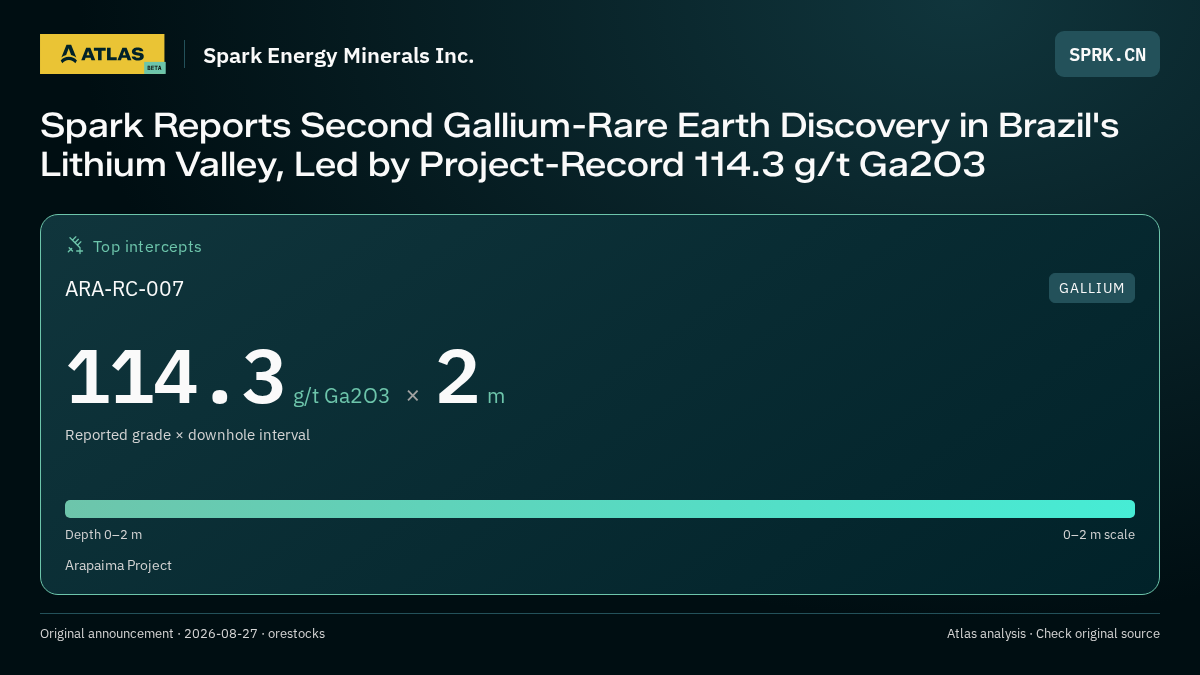
Task: Click 'Original announcement · 2026-08-27 · orestocks' footer
Action: click(182, 633)
